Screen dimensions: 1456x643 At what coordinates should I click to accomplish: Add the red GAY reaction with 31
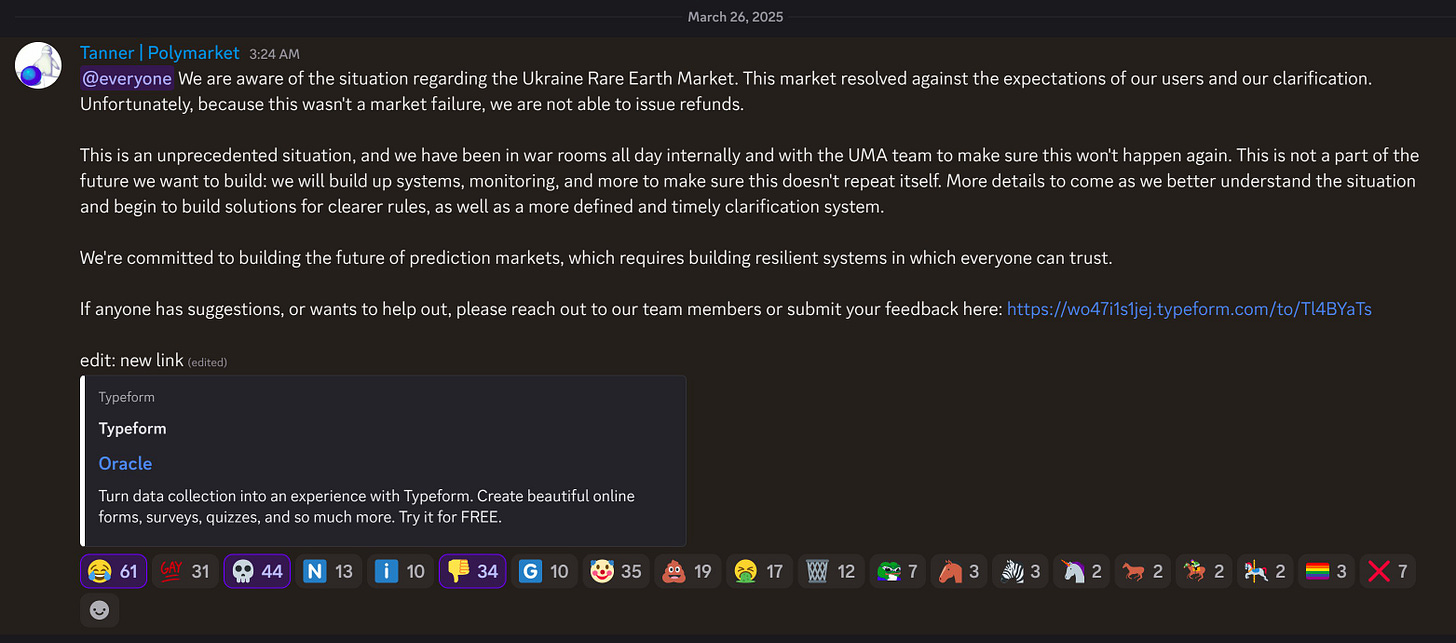(185, 571)
